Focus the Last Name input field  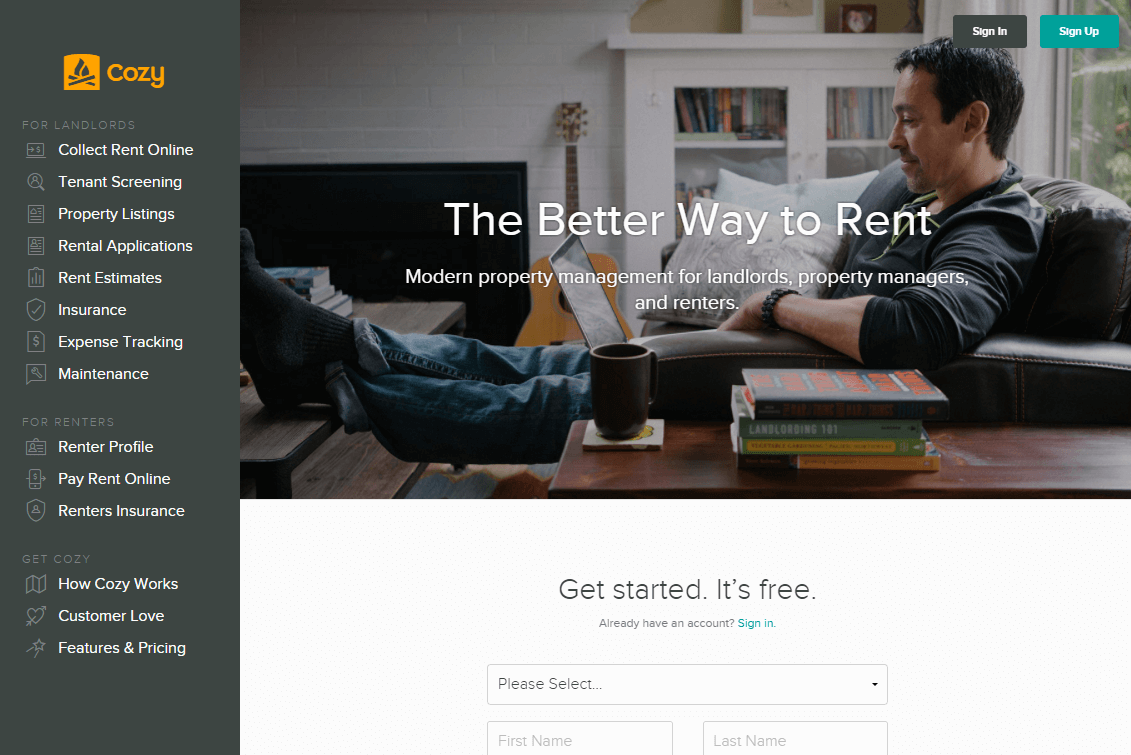(795, 739)
